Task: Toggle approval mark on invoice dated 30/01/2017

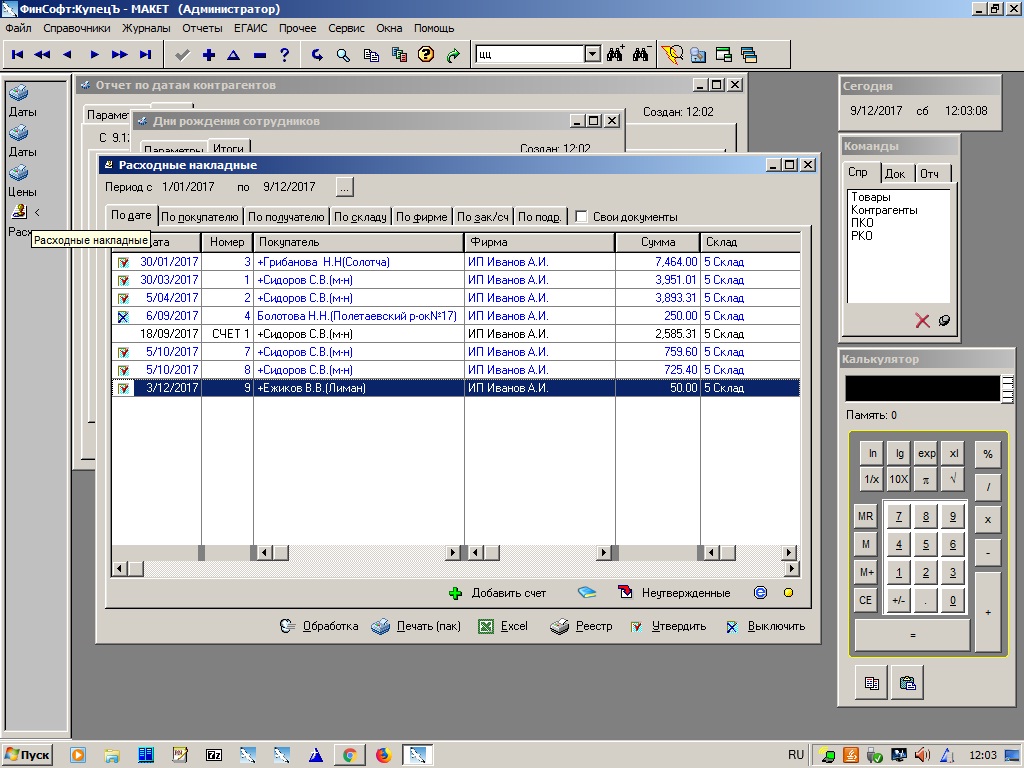Action: [123, 262]
